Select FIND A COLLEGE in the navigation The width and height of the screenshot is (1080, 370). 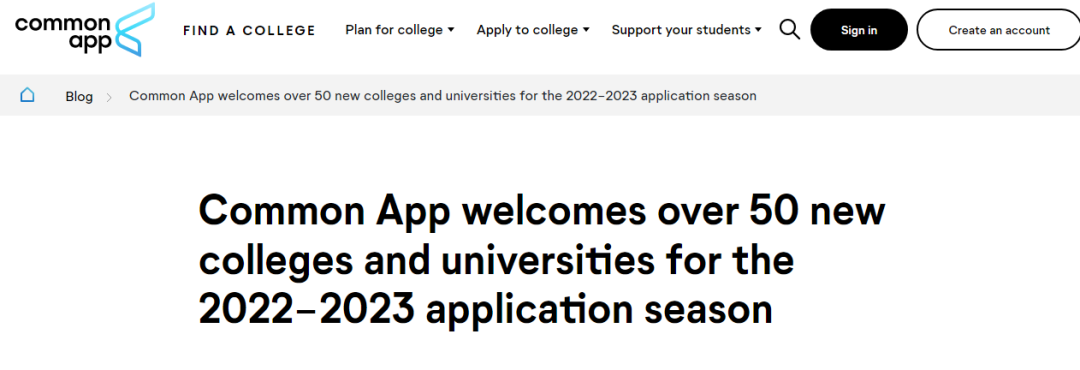pyautogui.click(x=249, y=30)
